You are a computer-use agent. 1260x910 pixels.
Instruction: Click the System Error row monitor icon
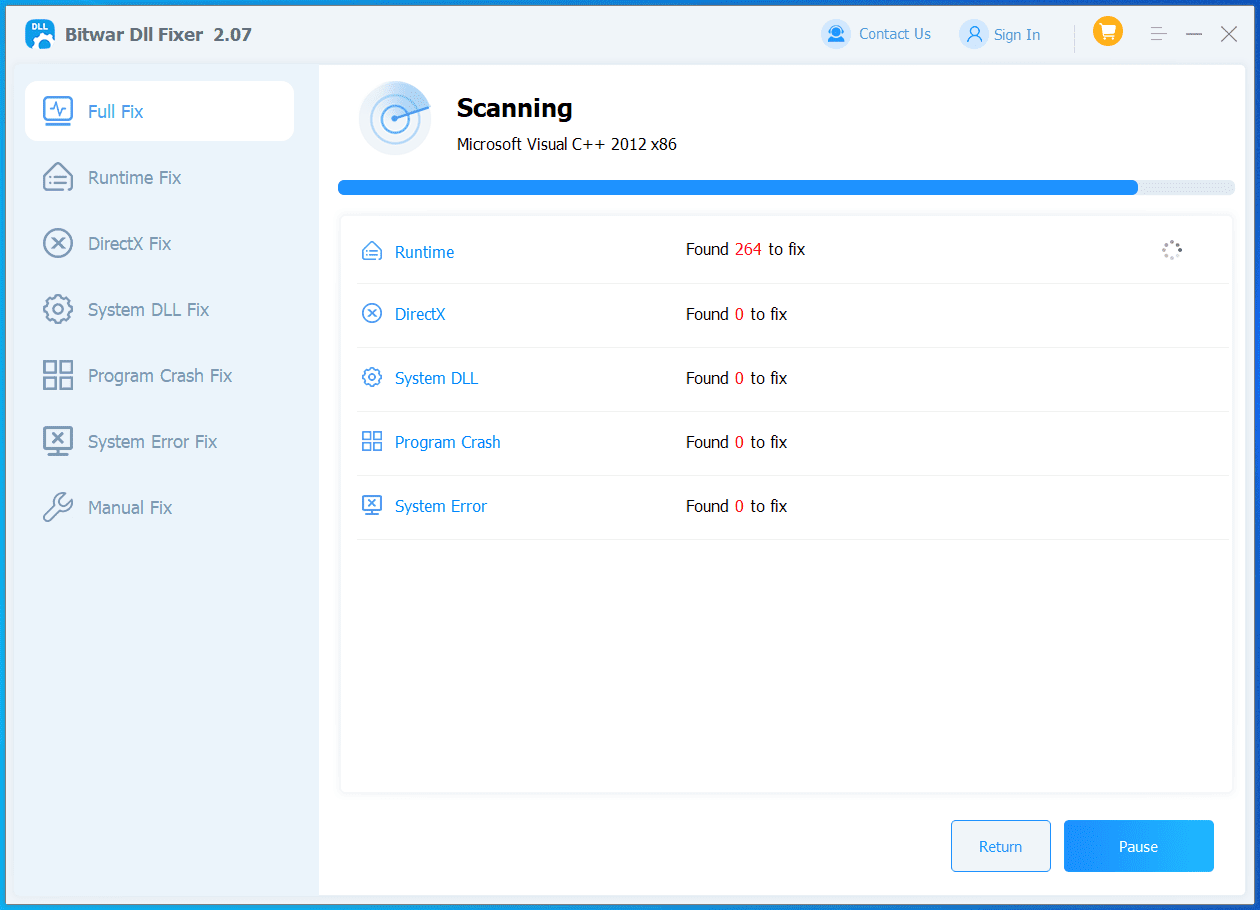372,505
